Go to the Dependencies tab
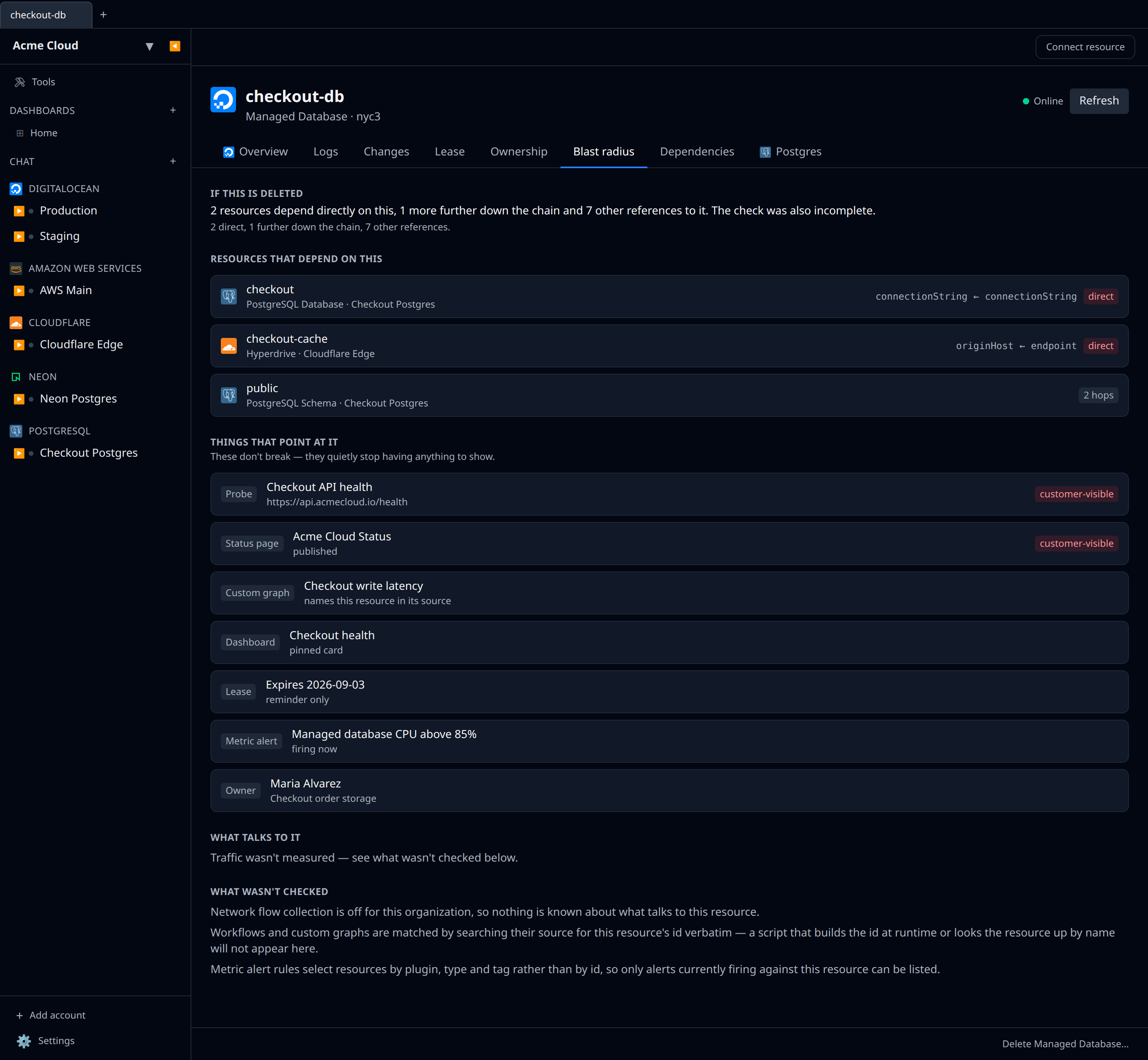 pyautogui.click(x=696, y=152)
